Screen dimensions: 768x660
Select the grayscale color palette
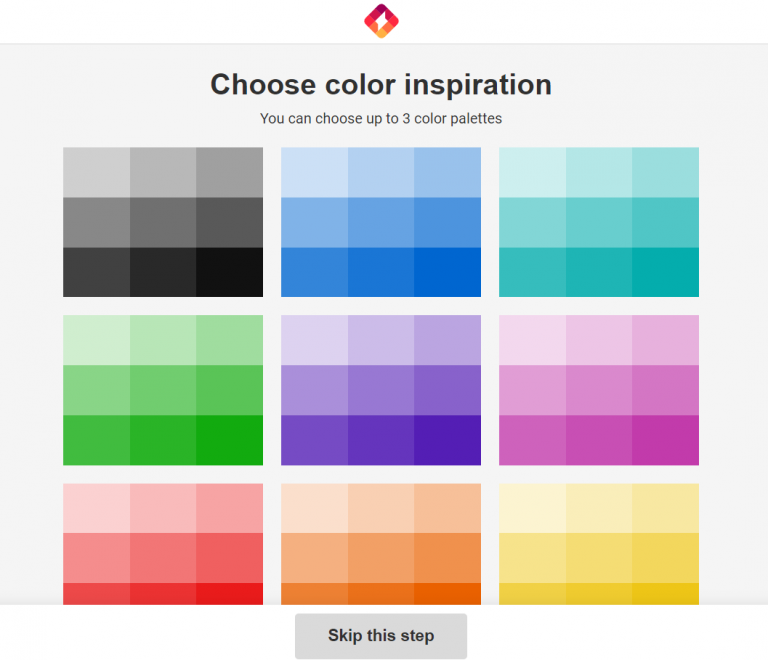pyautogui.click(x=163, y=222)
